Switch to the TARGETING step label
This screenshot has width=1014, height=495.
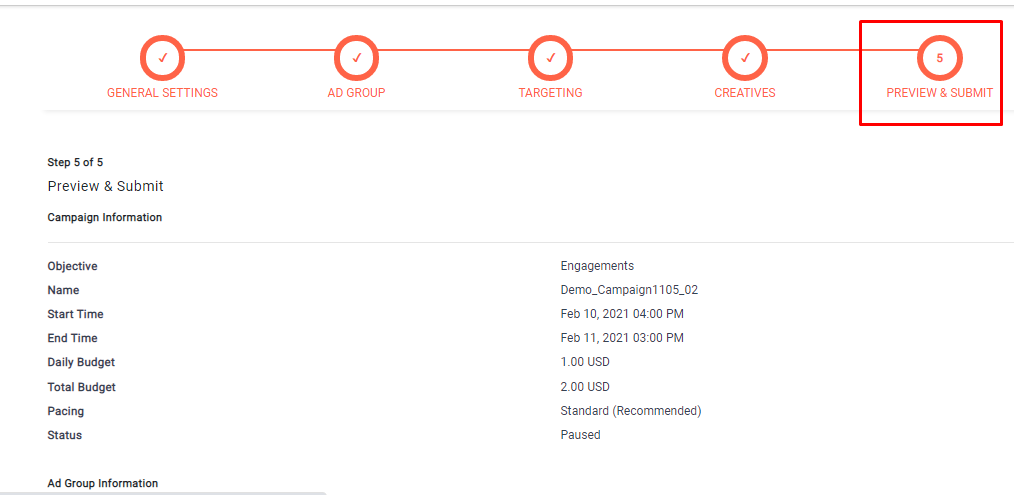550,93
